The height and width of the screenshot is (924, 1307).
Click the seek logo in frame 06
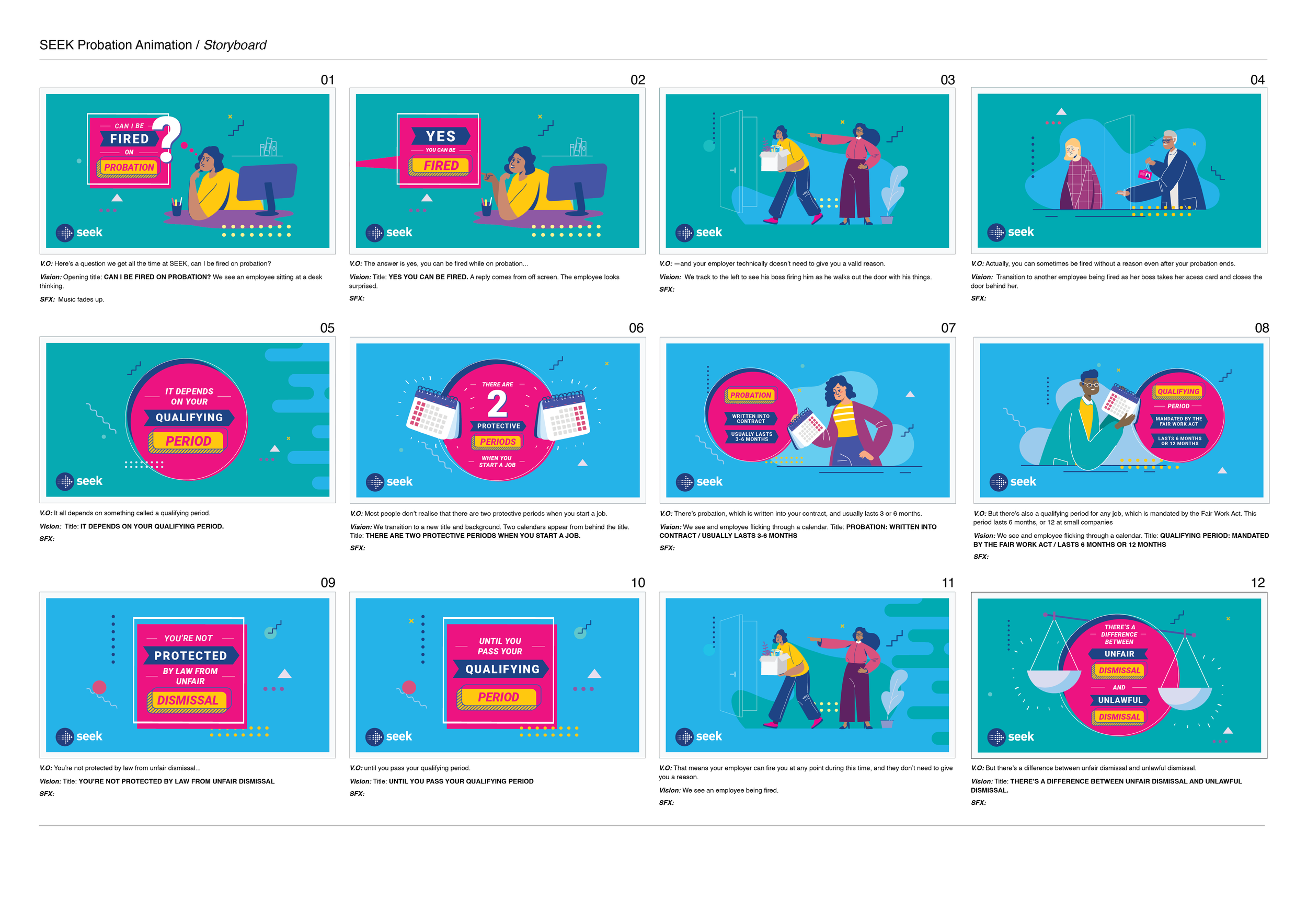pyautogui.click(x=389, y=481)
